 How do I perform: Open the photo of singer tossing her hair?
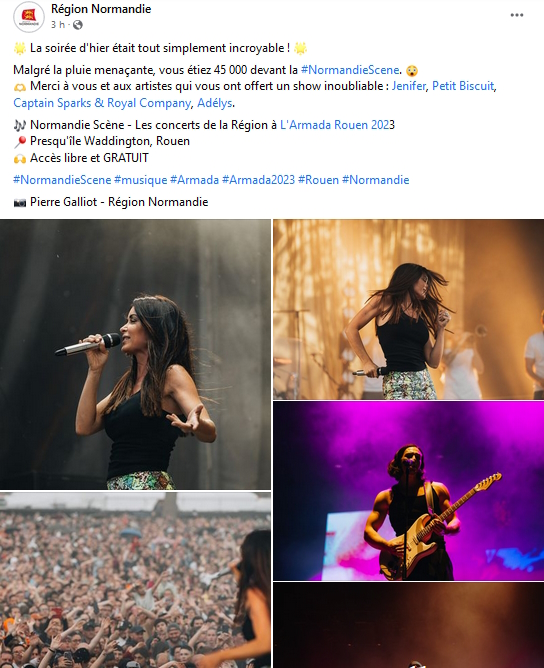pos(409,309)
